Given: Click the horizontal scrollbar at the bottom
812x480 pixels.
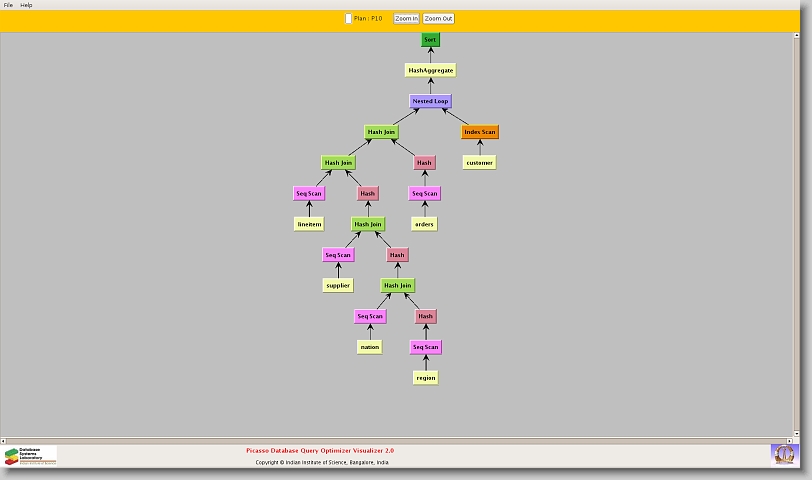Looking at the screenshot, I should [400, 440].
